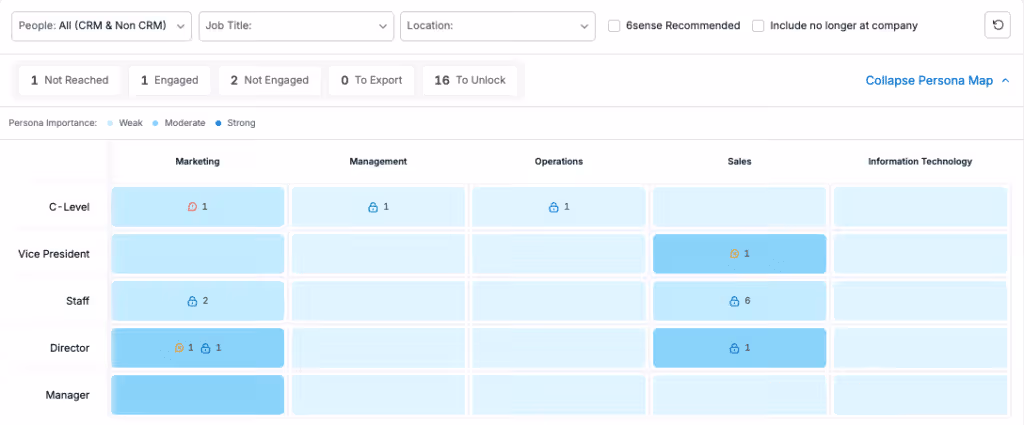Click the Marketing column header
Screen dimensions: 1024x425
point(197,161)
